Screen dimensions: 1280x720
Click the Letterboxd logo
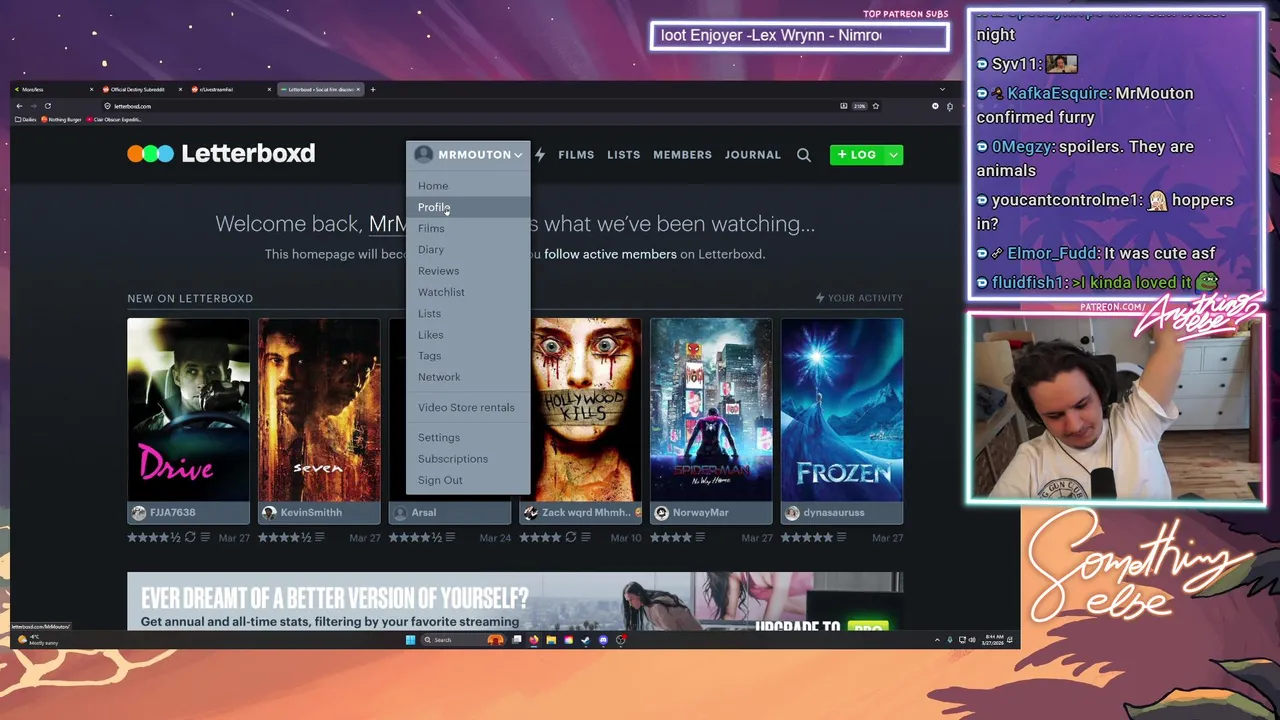[221, 153]
